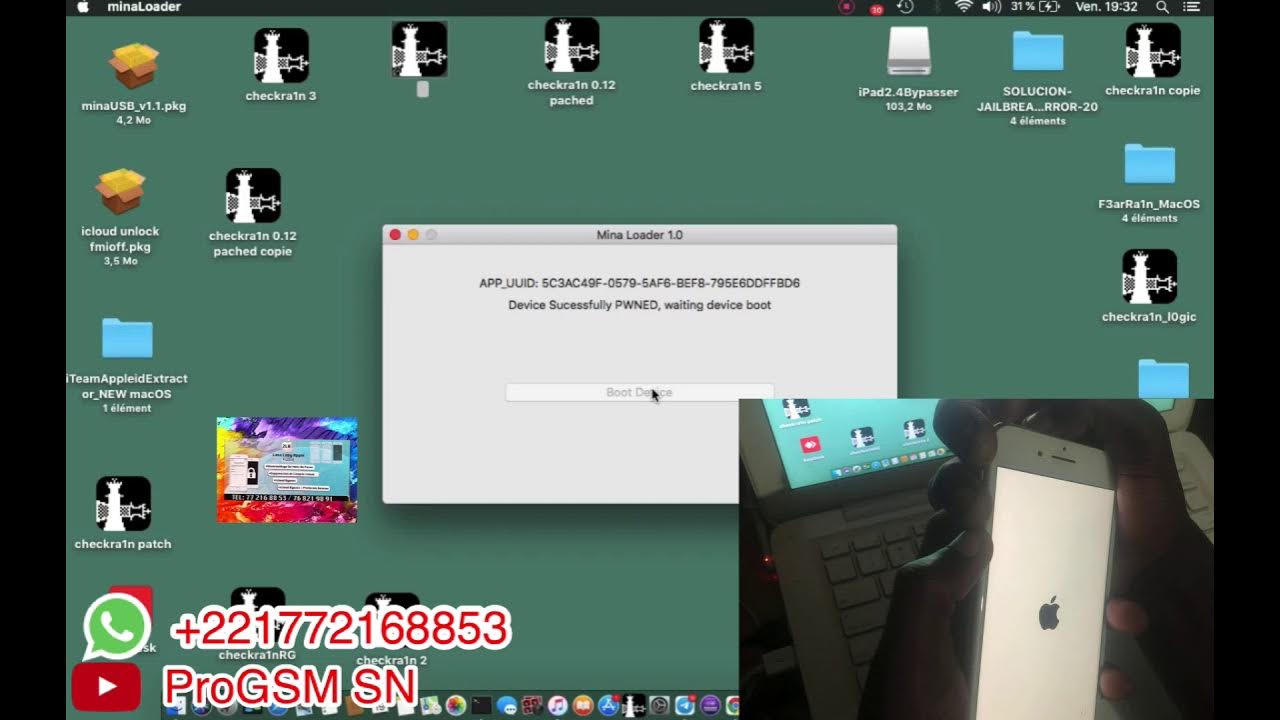The image size is (1280, 720).
Task: Click the '103,2 Mo' size under iPad2.4Bypasser
Action: point(908,106)
